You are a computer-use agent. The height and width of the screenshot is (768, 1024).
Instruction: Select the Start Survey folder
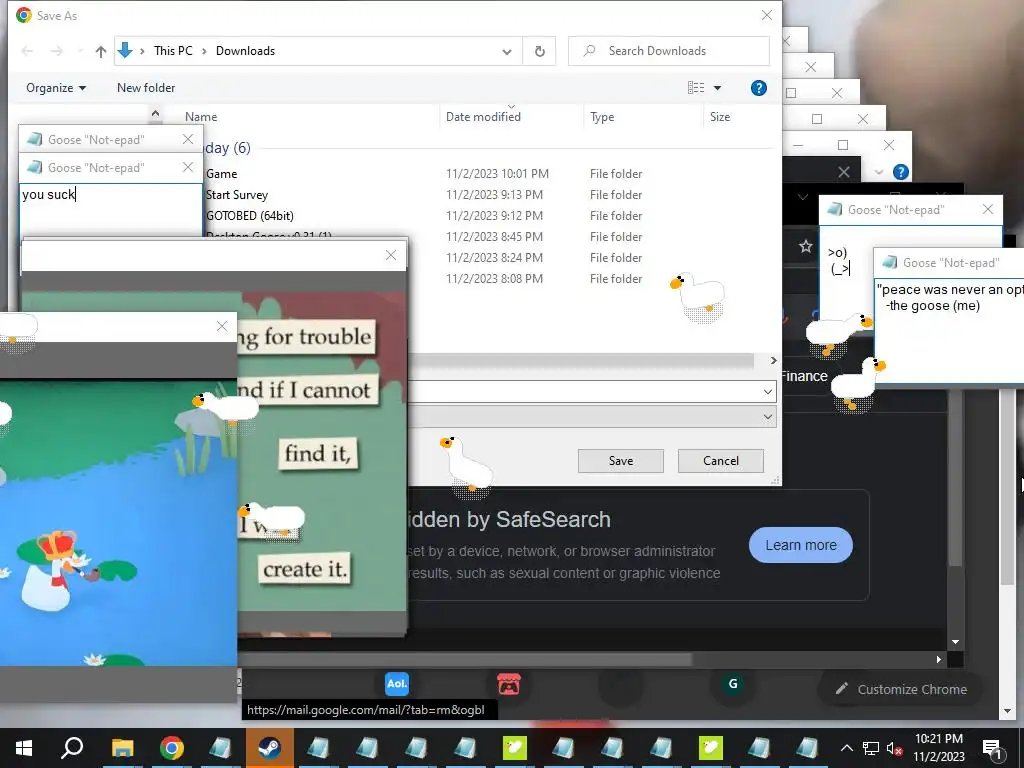point(236,195)
